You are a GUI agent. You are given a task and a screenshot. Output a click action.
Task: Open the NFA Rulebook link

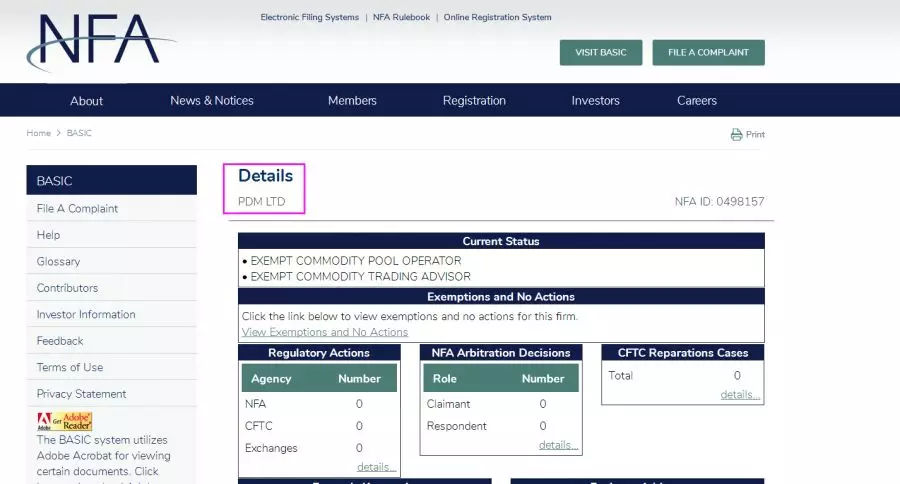click(x=401, y=17)
